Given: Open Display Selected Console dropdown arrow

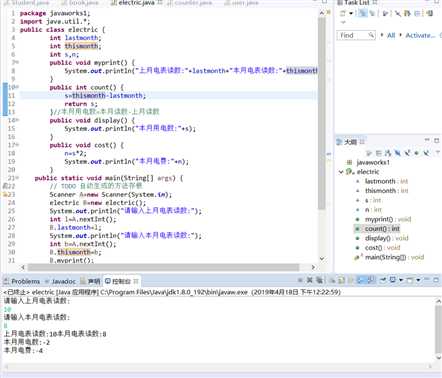Looking at the screenshot, I should tap(401, 280).
